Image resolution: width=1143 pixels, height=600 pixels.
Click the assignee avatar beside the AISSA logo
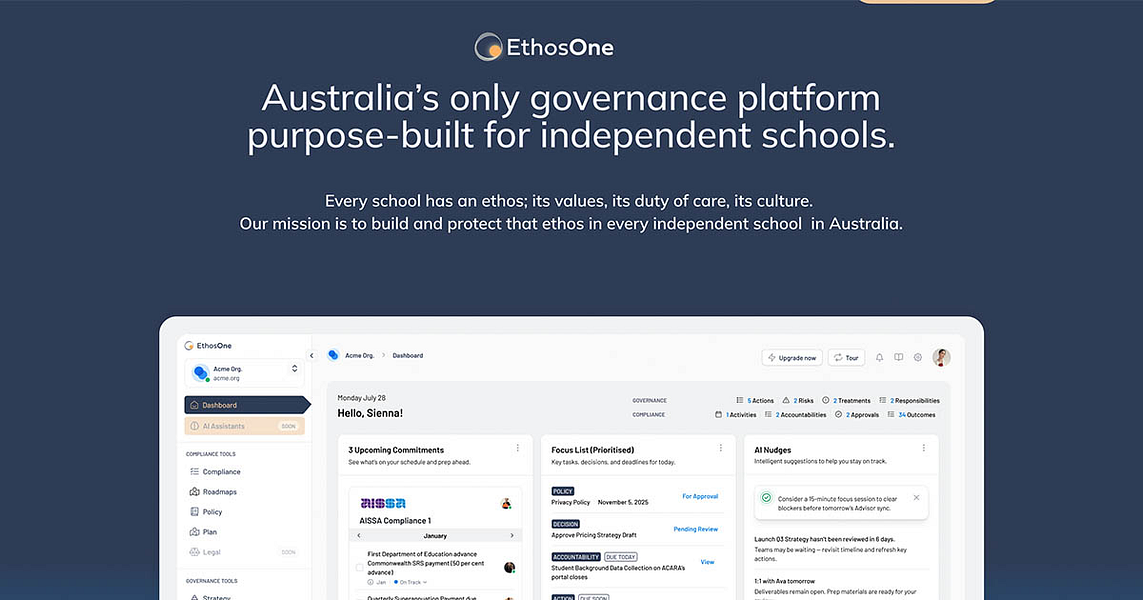506,503
